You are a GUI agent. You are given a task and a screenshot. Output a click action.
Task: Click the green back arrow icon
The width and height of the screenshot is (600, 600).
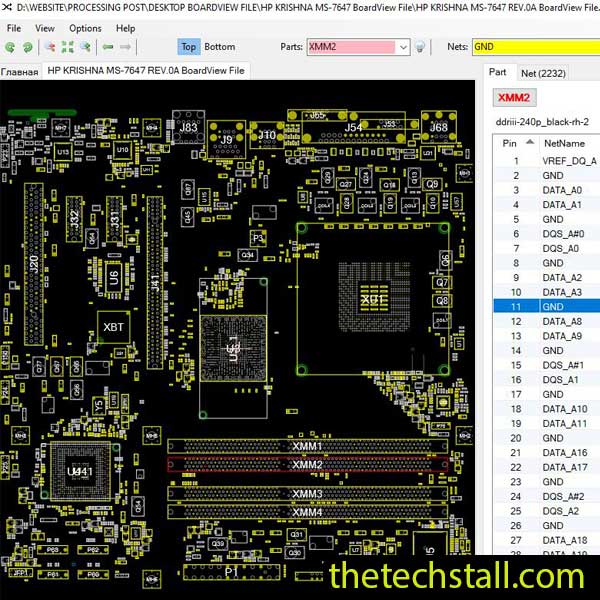[108, 47]
